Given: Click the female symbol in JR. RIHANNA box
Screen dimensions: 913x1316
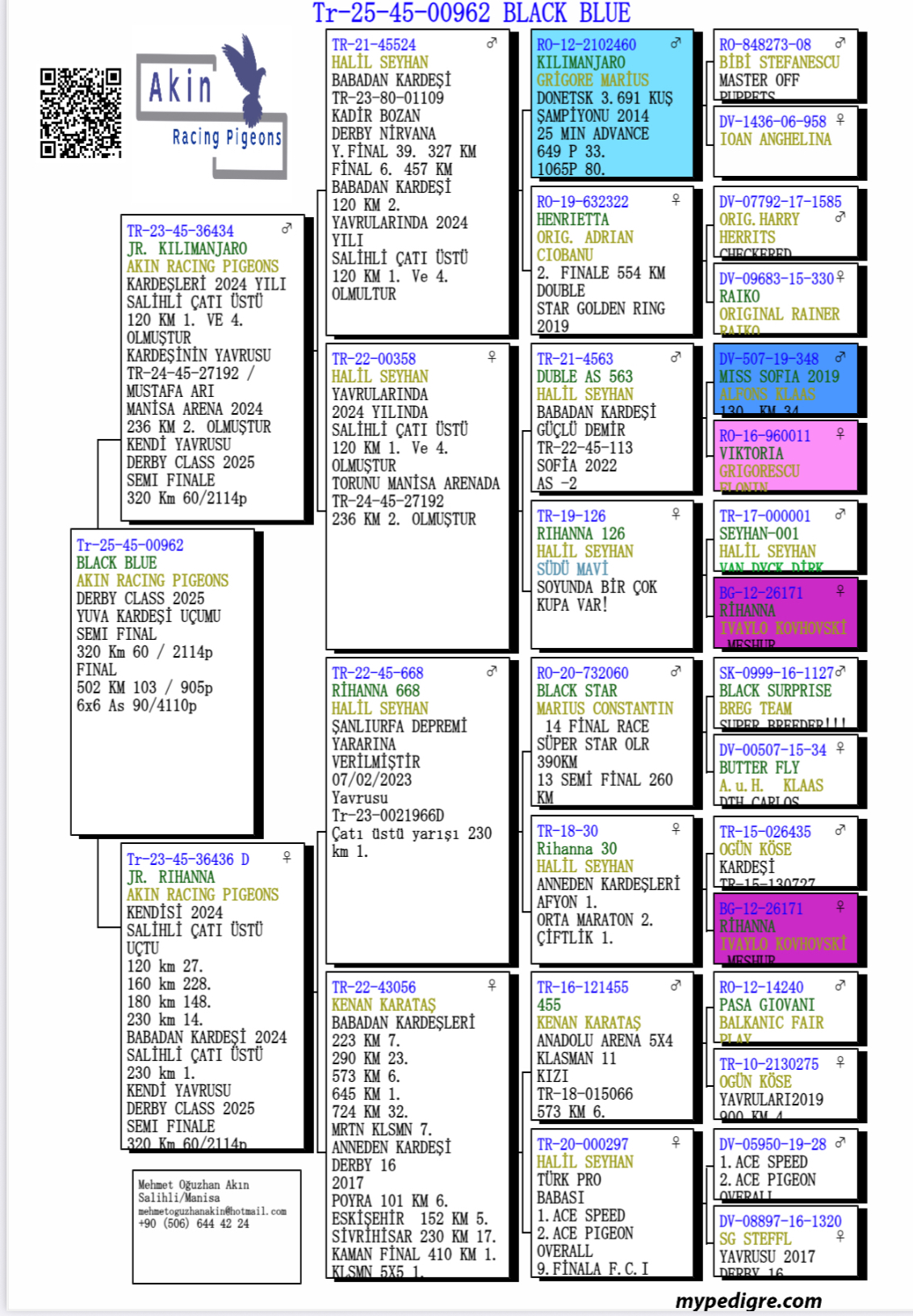Looking at the screenshot, I should point(287,857).
